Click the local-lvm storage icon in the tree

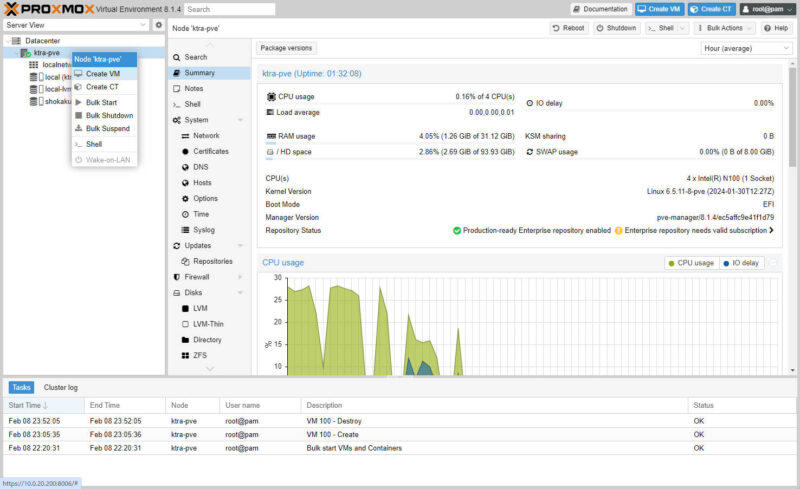pos(34,89)
